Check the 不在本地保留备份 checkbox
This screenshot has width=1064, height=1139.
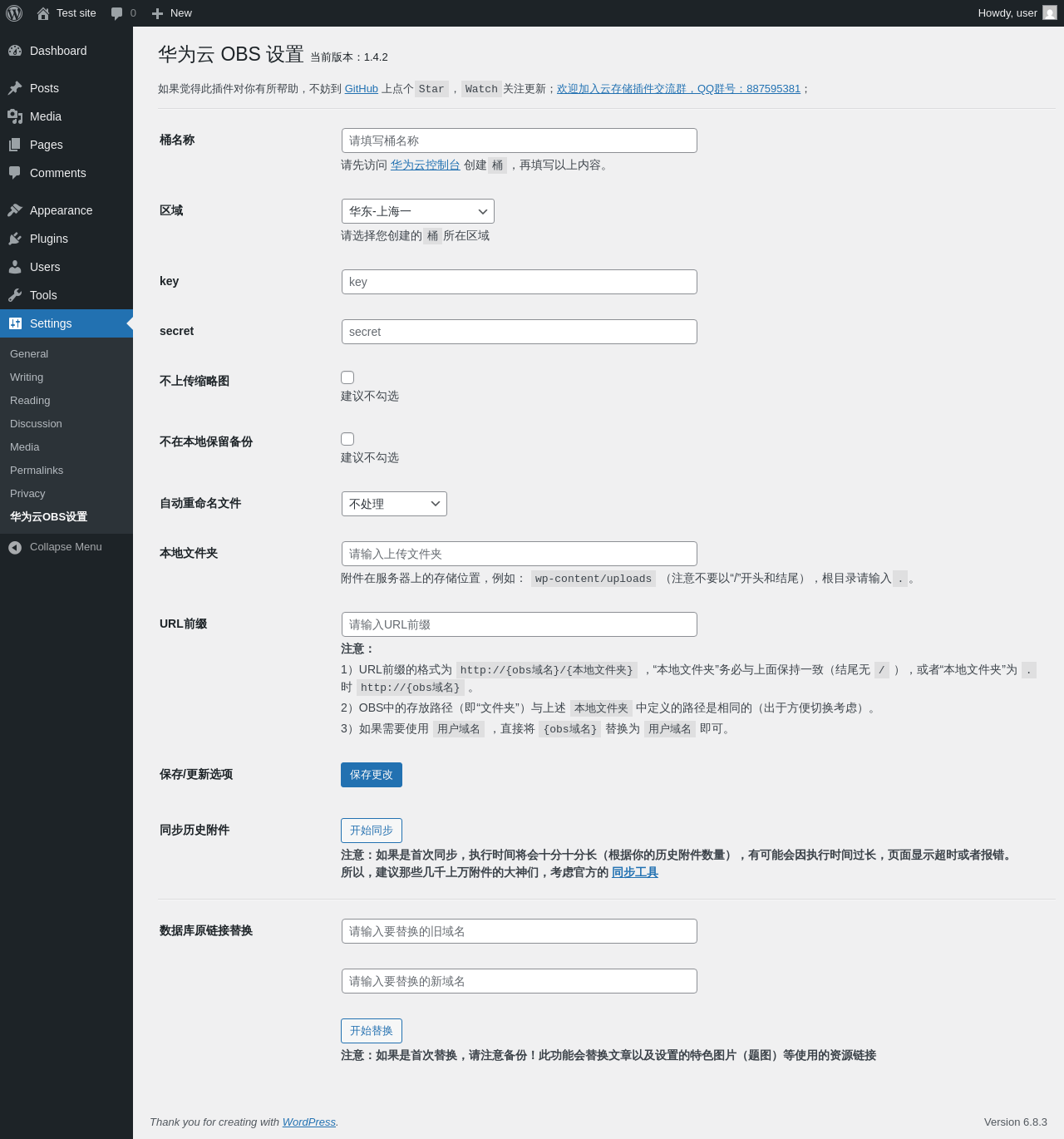347,439
